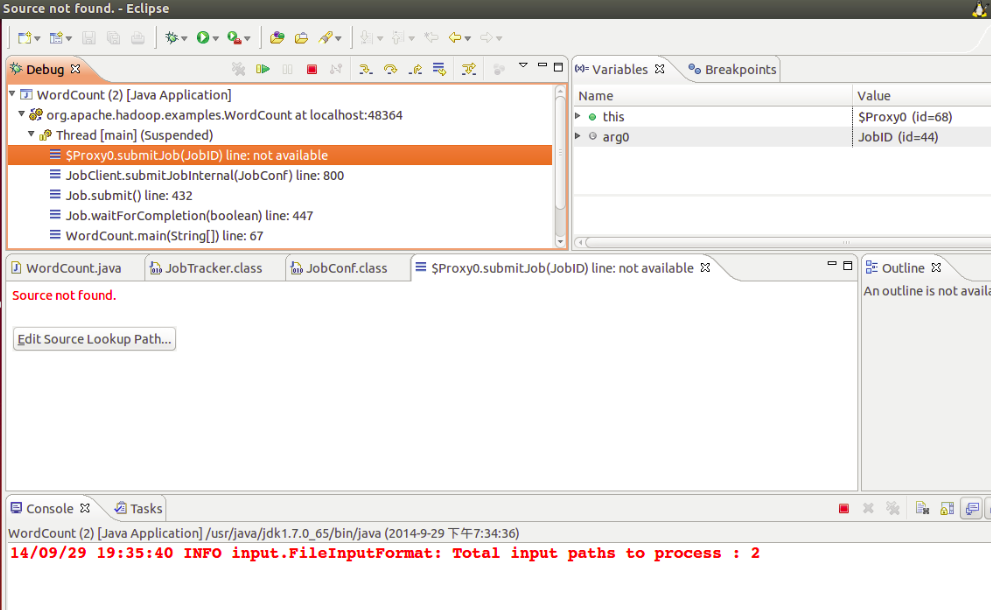This screenshot has width=991, height=610.
Task: Close the $Proxy0.submitJob editor tab
Action: pos(705,267)
